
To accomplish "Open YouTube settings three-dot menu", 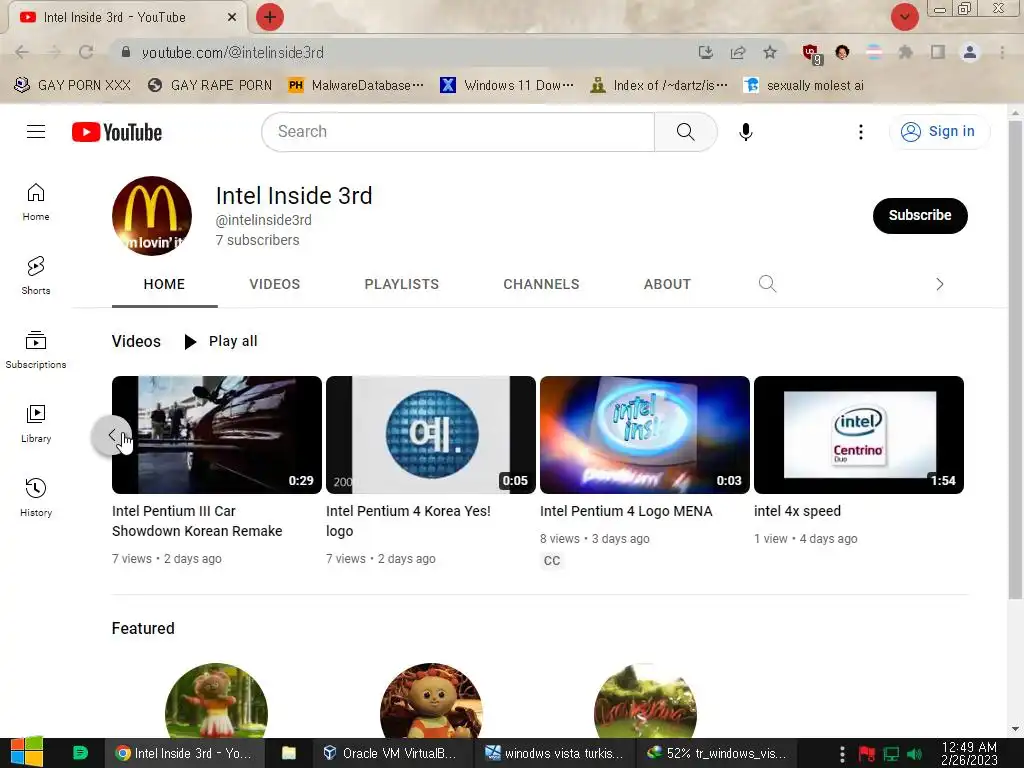I will pos(861,132).
